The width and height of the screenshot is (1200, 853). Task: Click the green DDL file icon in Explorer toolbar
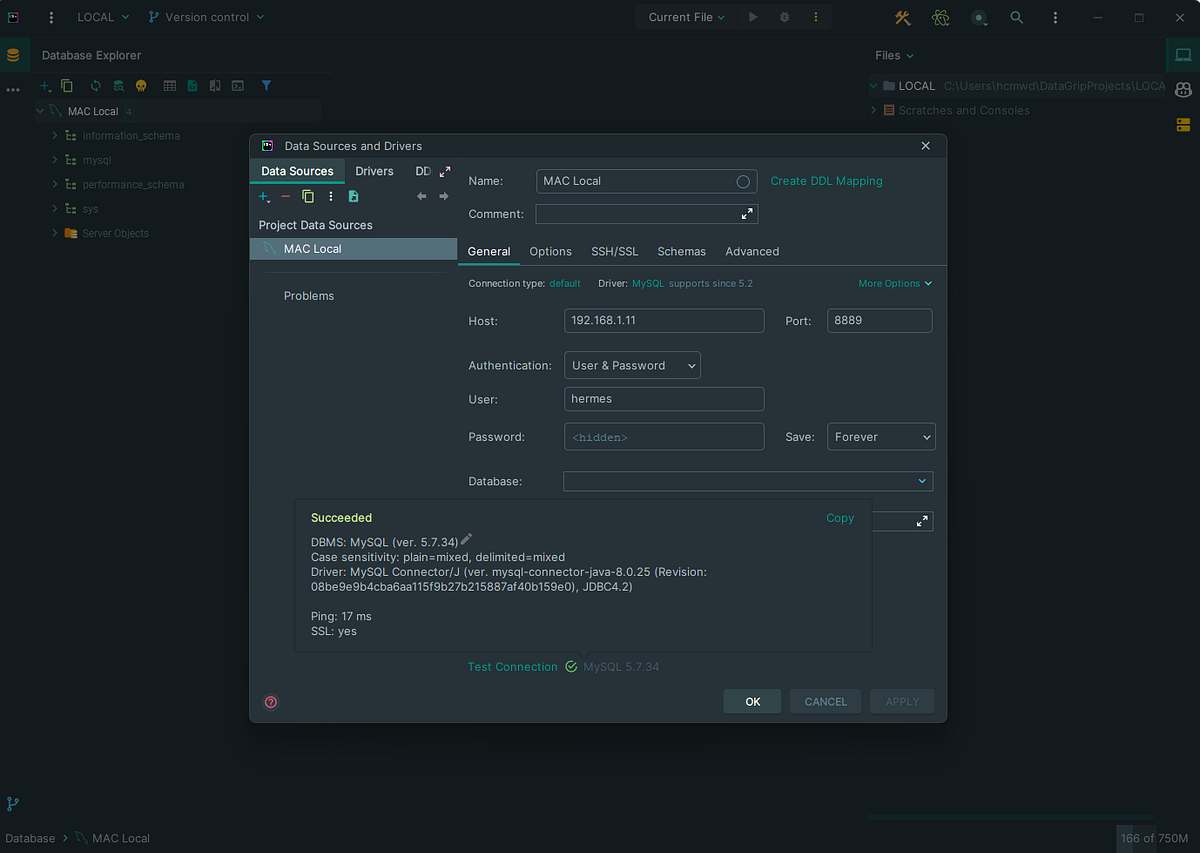click(192, 86)
